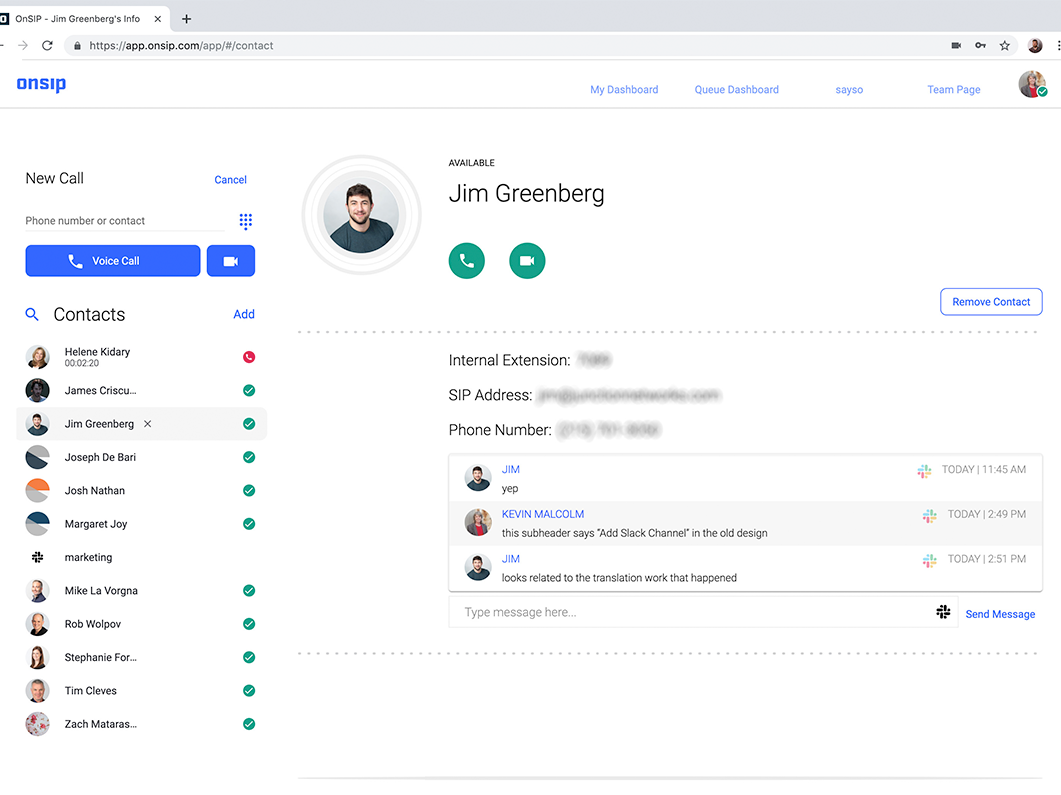The image size is (1061, 795).
Task: Click Add next to Contacts
Action: (244, 314)
